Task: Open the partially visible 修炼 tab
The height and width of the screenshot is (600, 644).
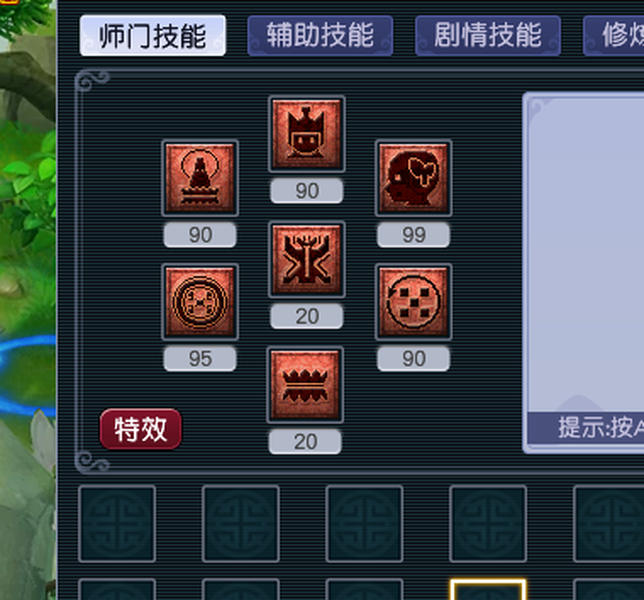Action: click(614, 36)
